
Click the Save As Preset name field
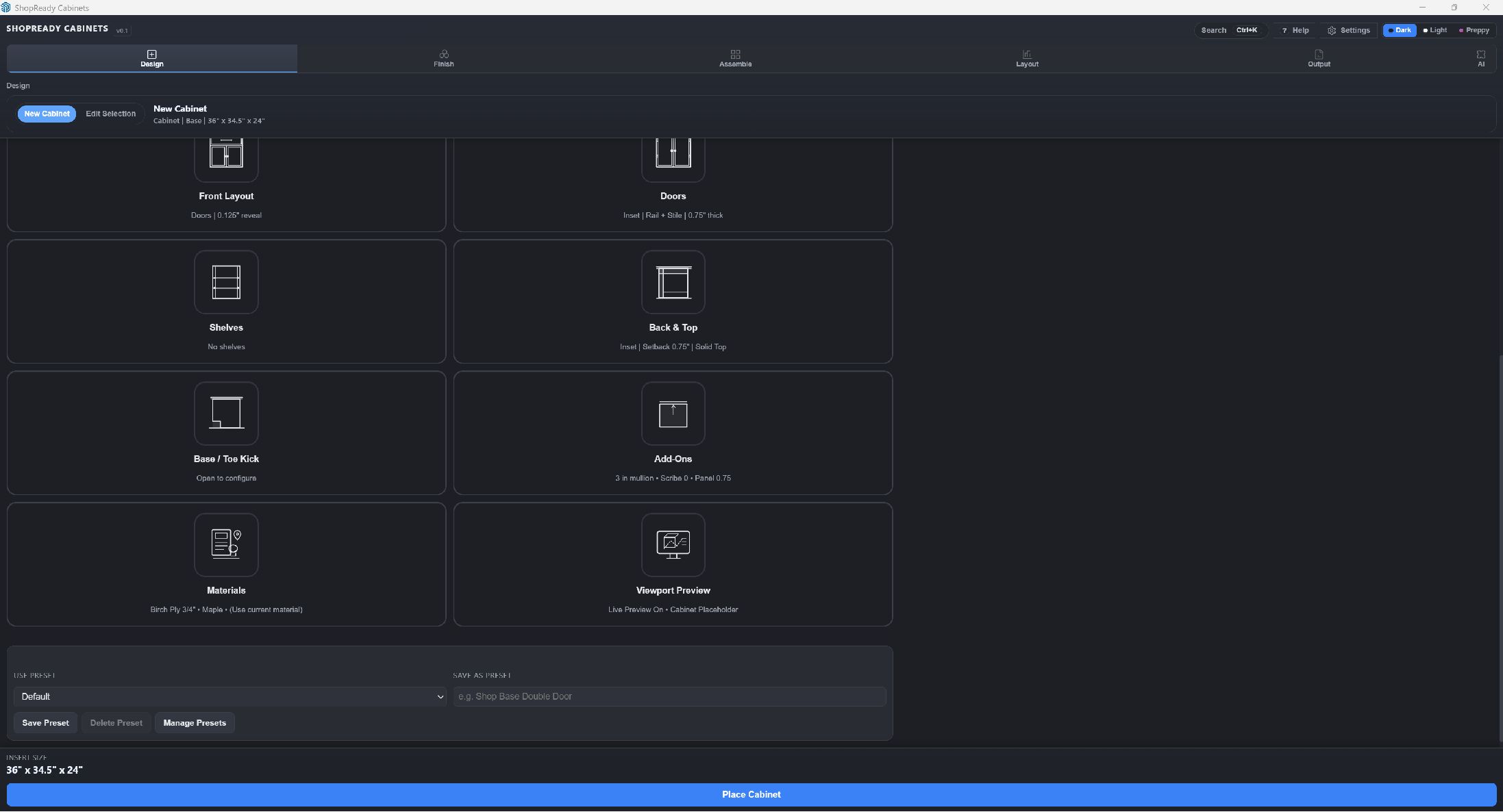(669, 697)
